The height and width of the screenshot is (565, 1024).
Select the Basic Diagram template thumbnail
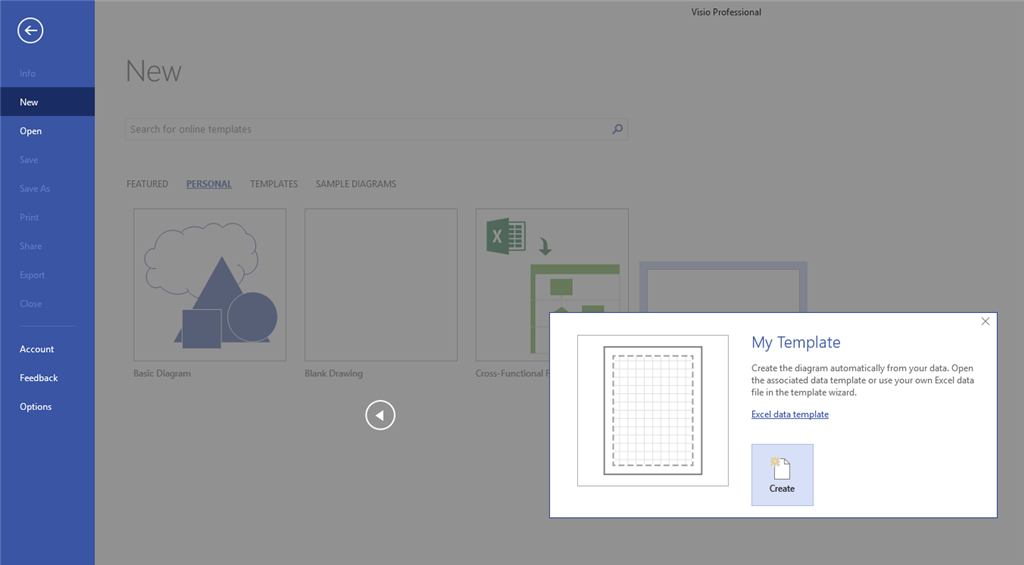coord(210,285)
